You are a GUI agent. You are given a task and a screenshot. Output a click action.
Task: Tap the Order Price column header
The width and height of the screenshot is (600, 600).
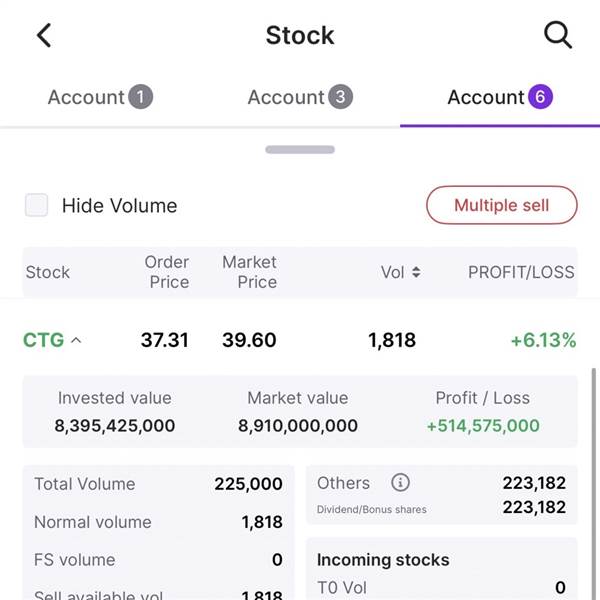point(167,272)
